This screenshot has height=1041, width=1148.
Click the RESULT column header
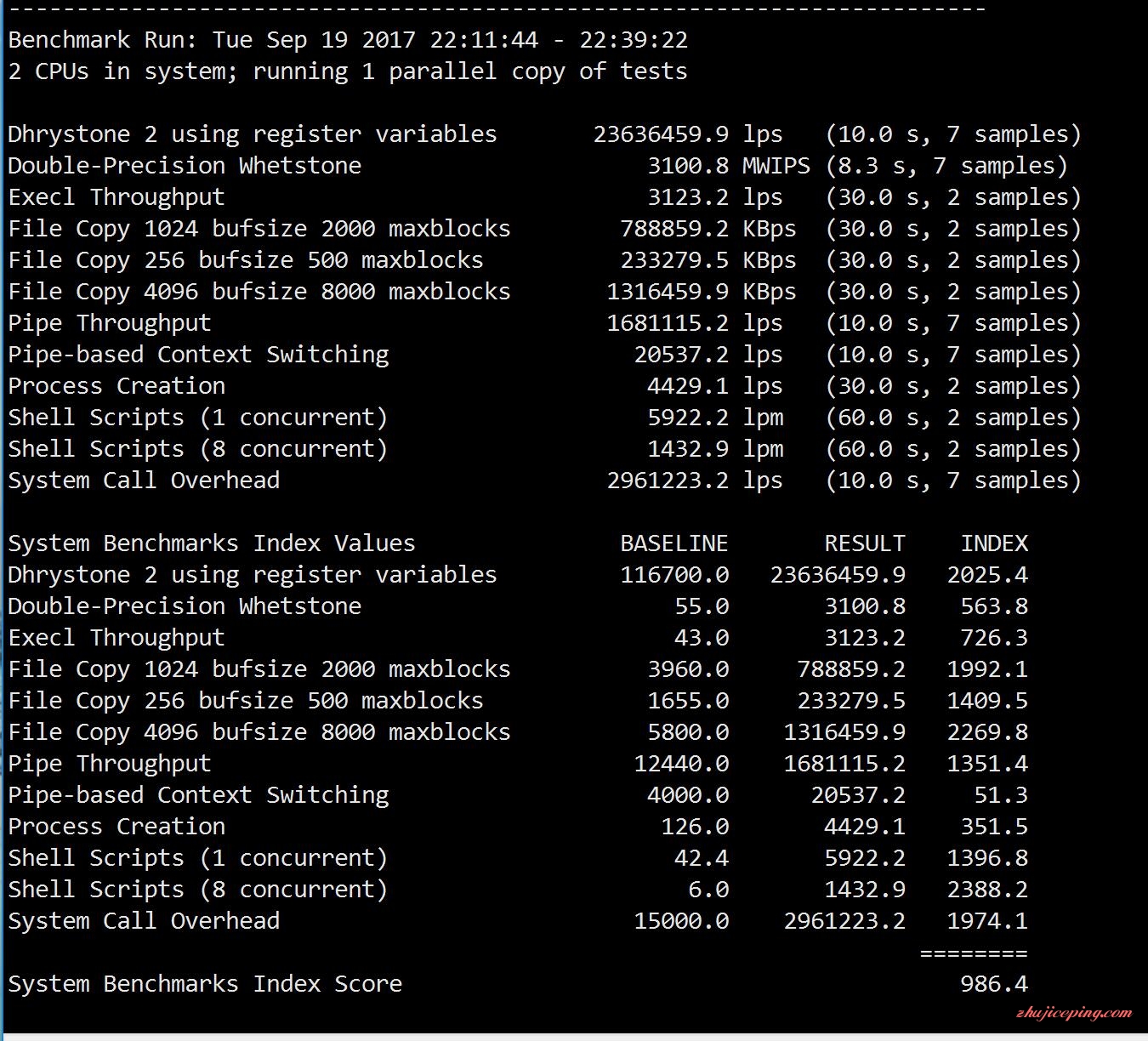coord(865,543)
